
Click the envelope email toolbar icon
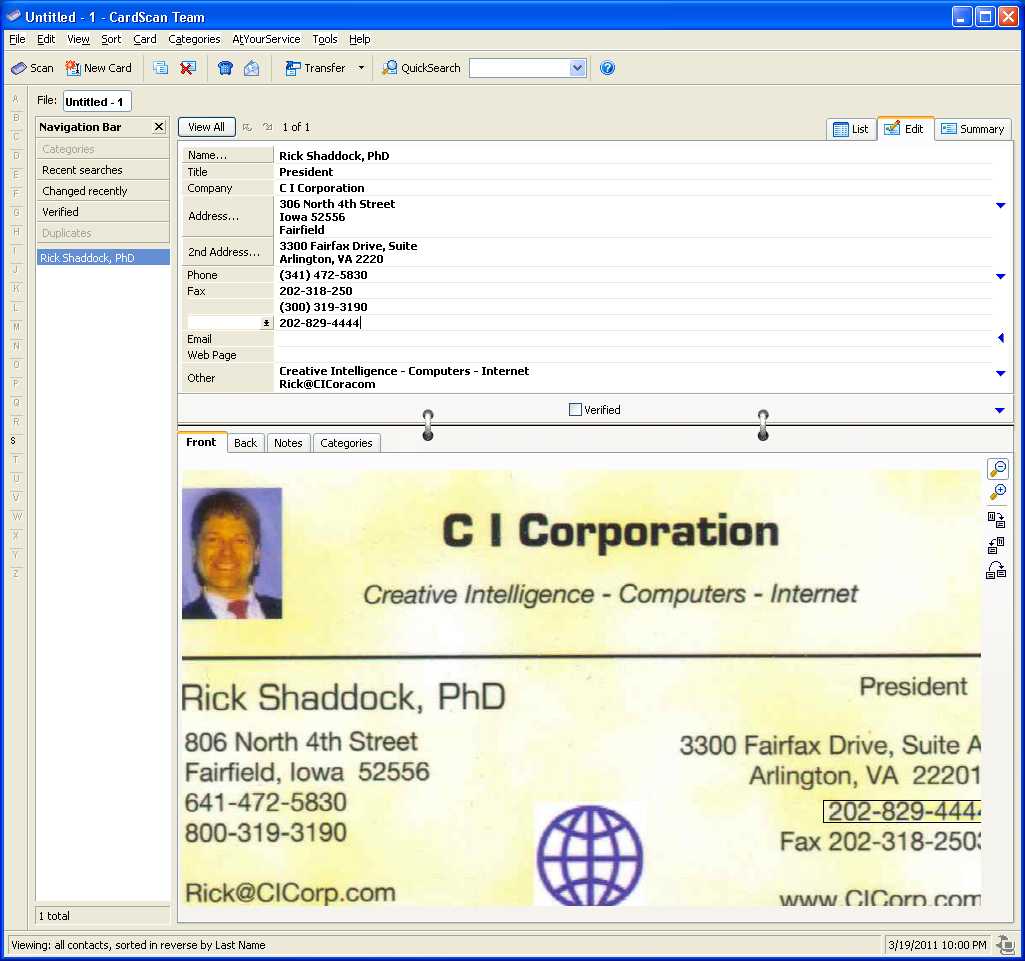[252, 68]
